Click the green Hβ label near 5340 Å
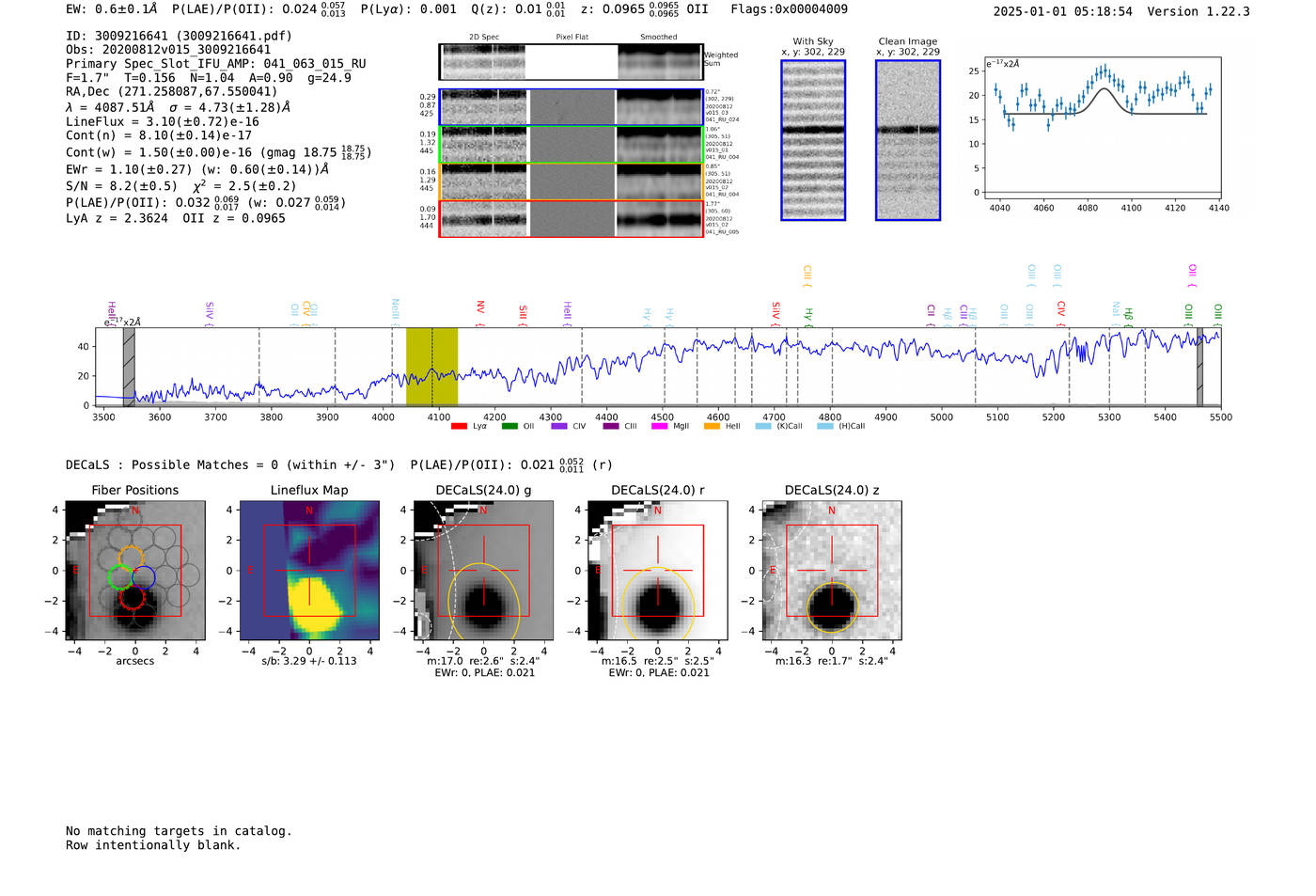 1129,317
